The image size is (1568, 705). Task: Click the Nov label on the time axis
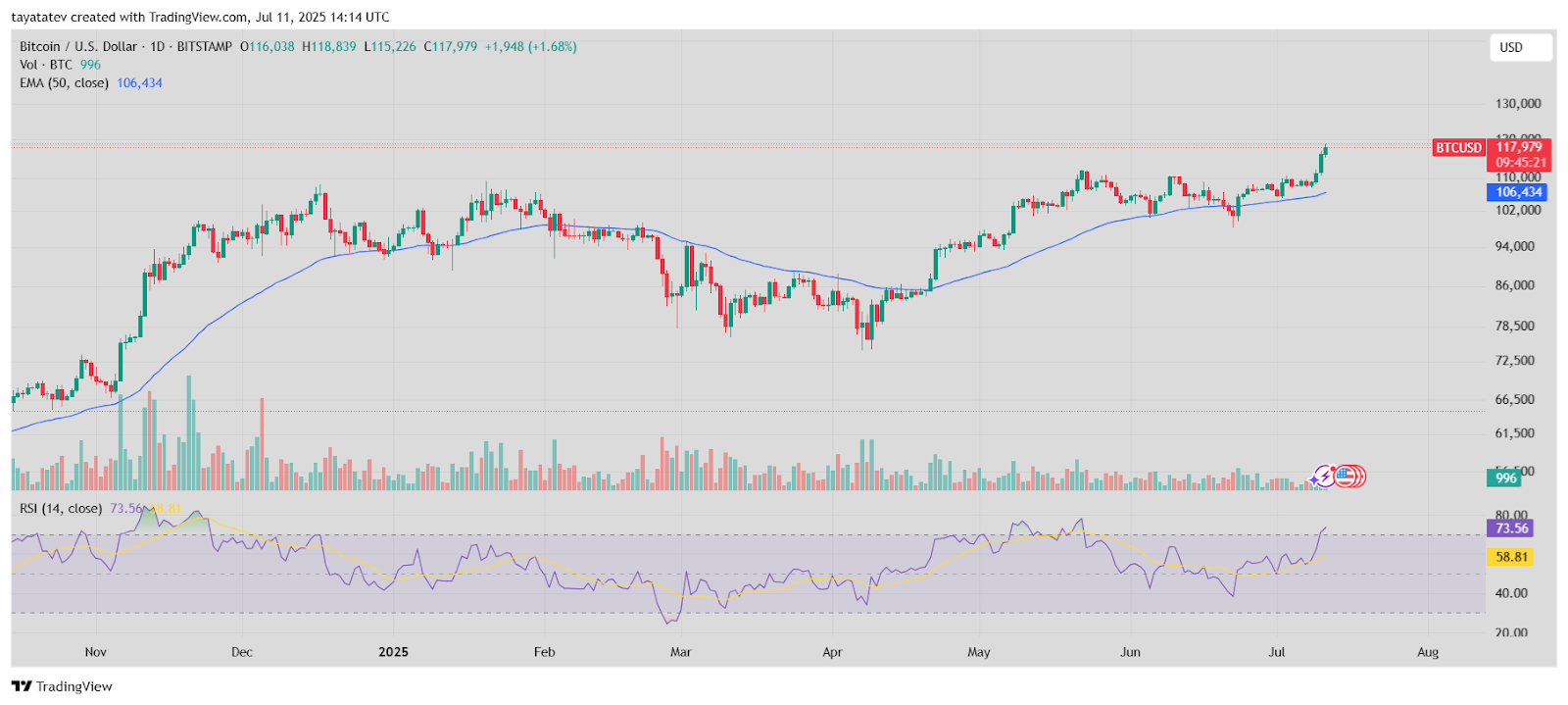tap(95, 652)
